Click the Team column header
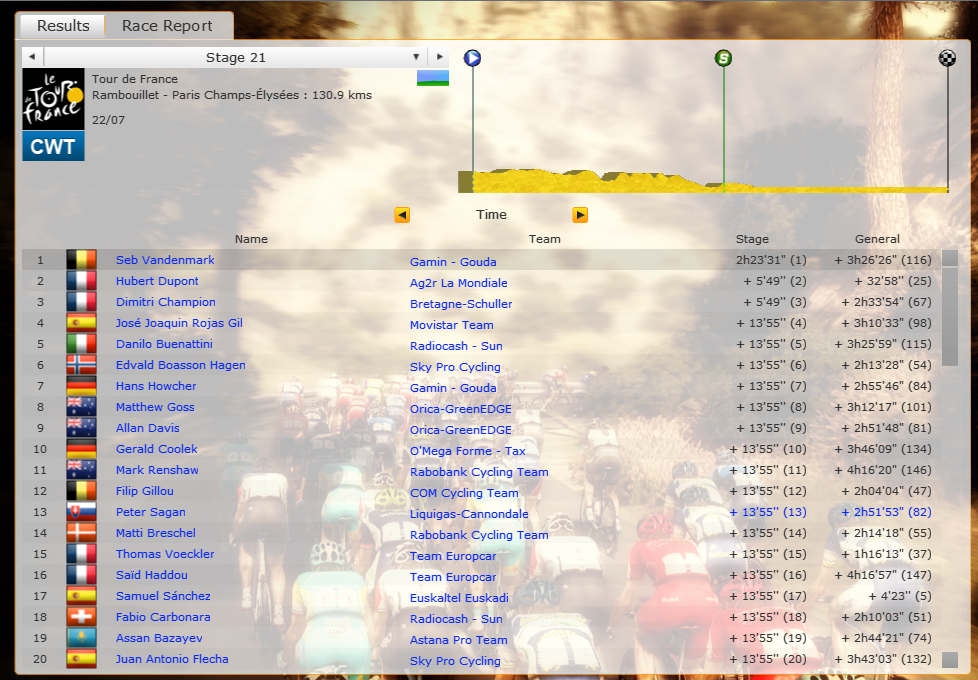Viewport: 978px width, 680px height. coord(545,239)
